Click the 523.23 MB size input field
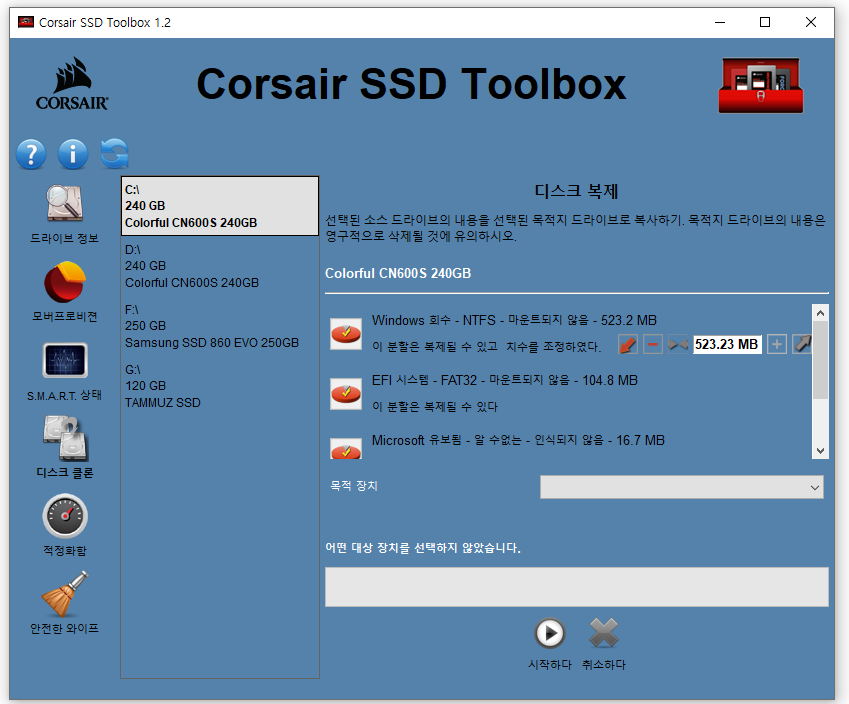Image resolution: width=849 pixels, height=704 pixels. [727, 344]
